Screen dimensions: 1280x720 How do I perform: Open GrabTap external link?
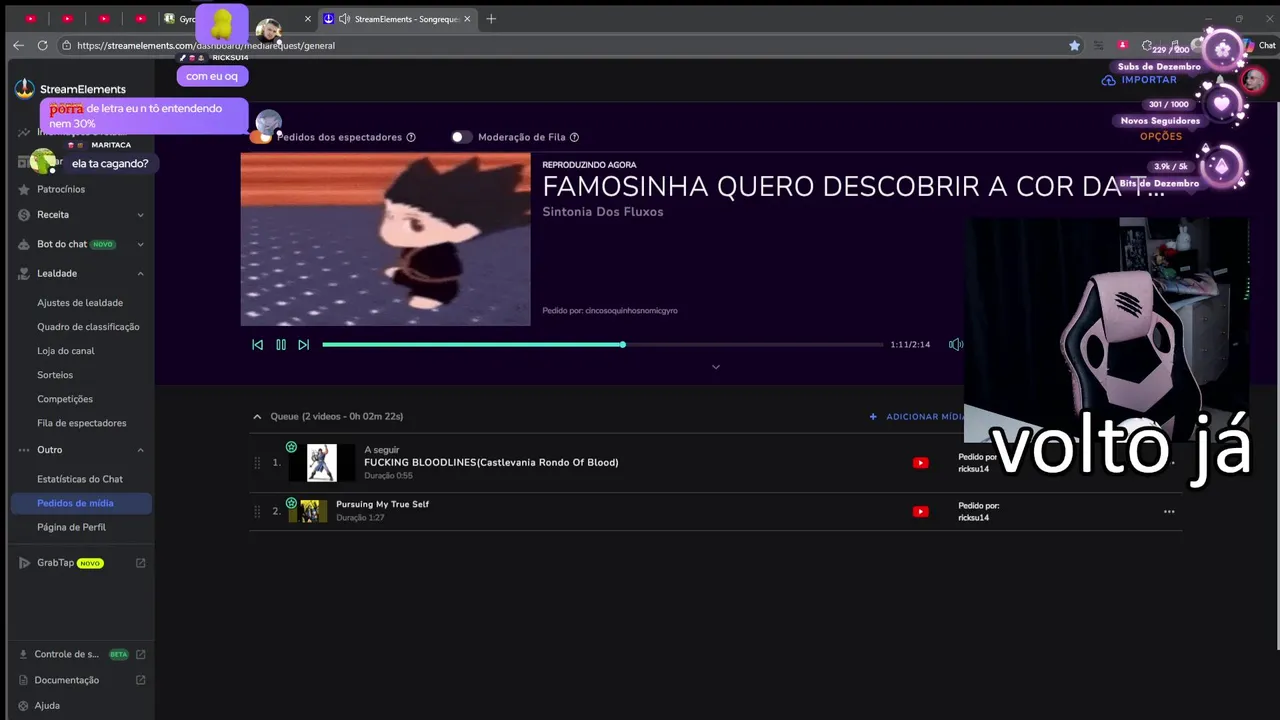click(140, 563)
